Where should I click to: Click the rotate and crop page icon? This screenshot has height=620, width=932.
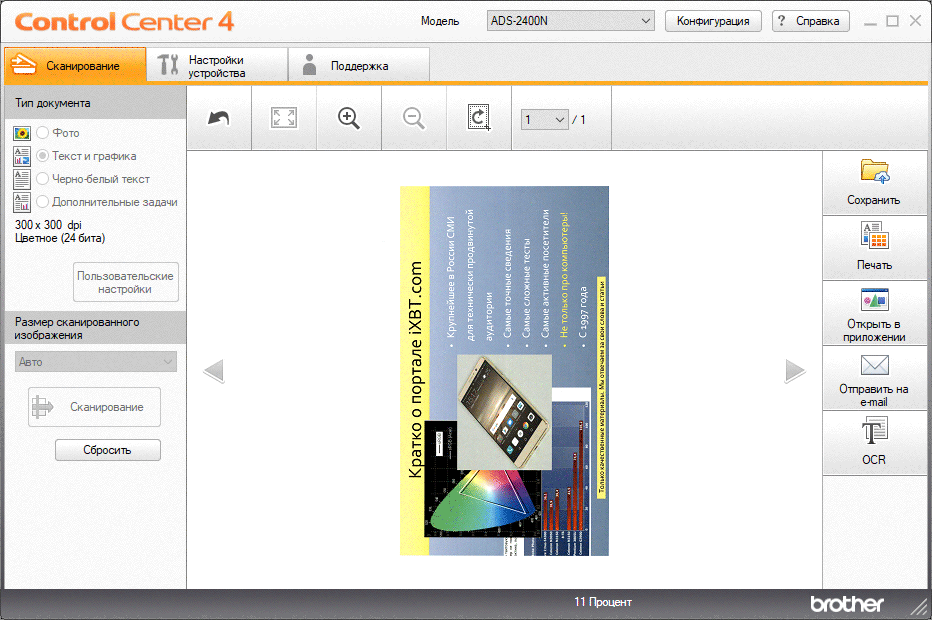click(x=478, y=118)
